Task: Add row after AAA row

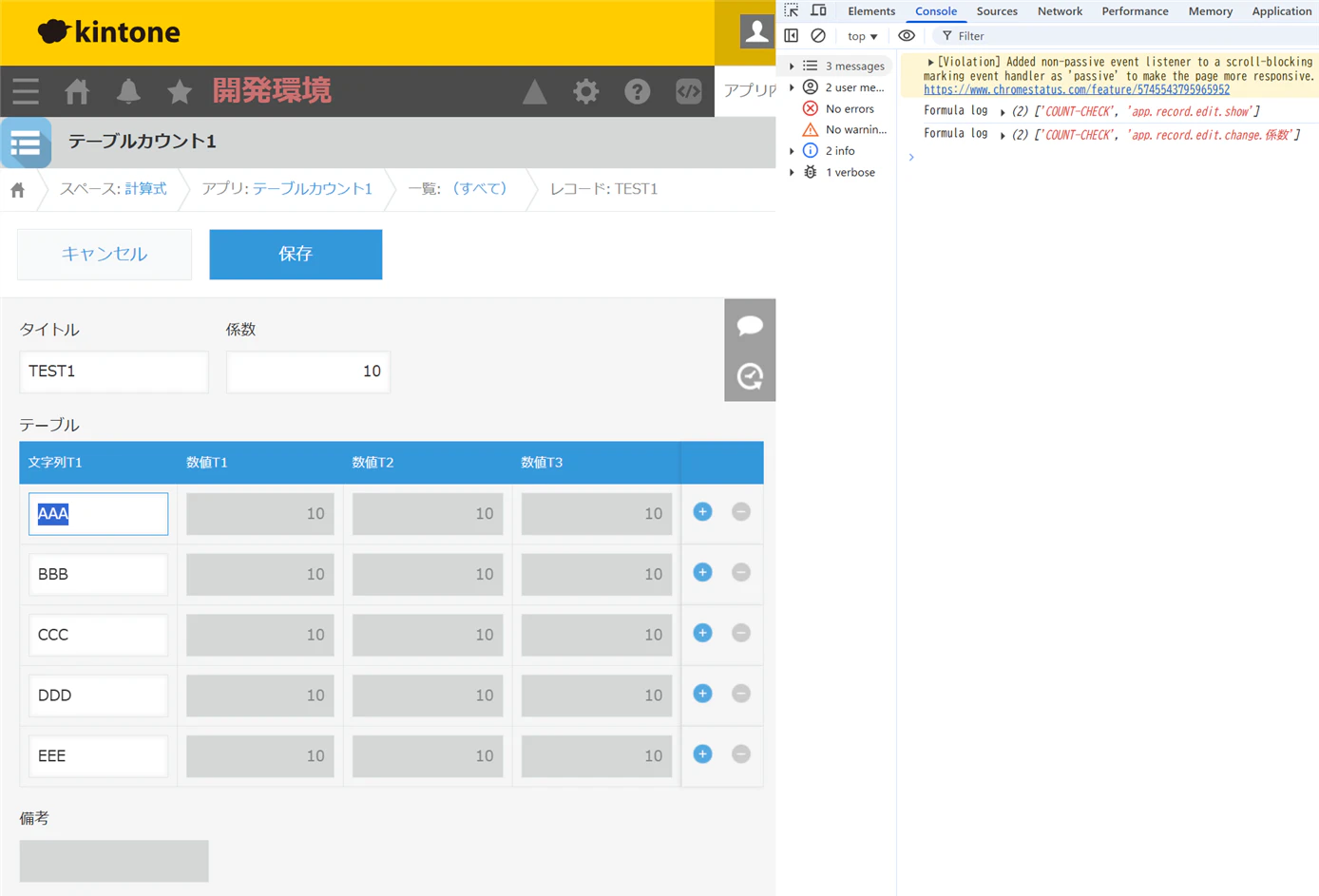Action: click(x=703, y=512)
